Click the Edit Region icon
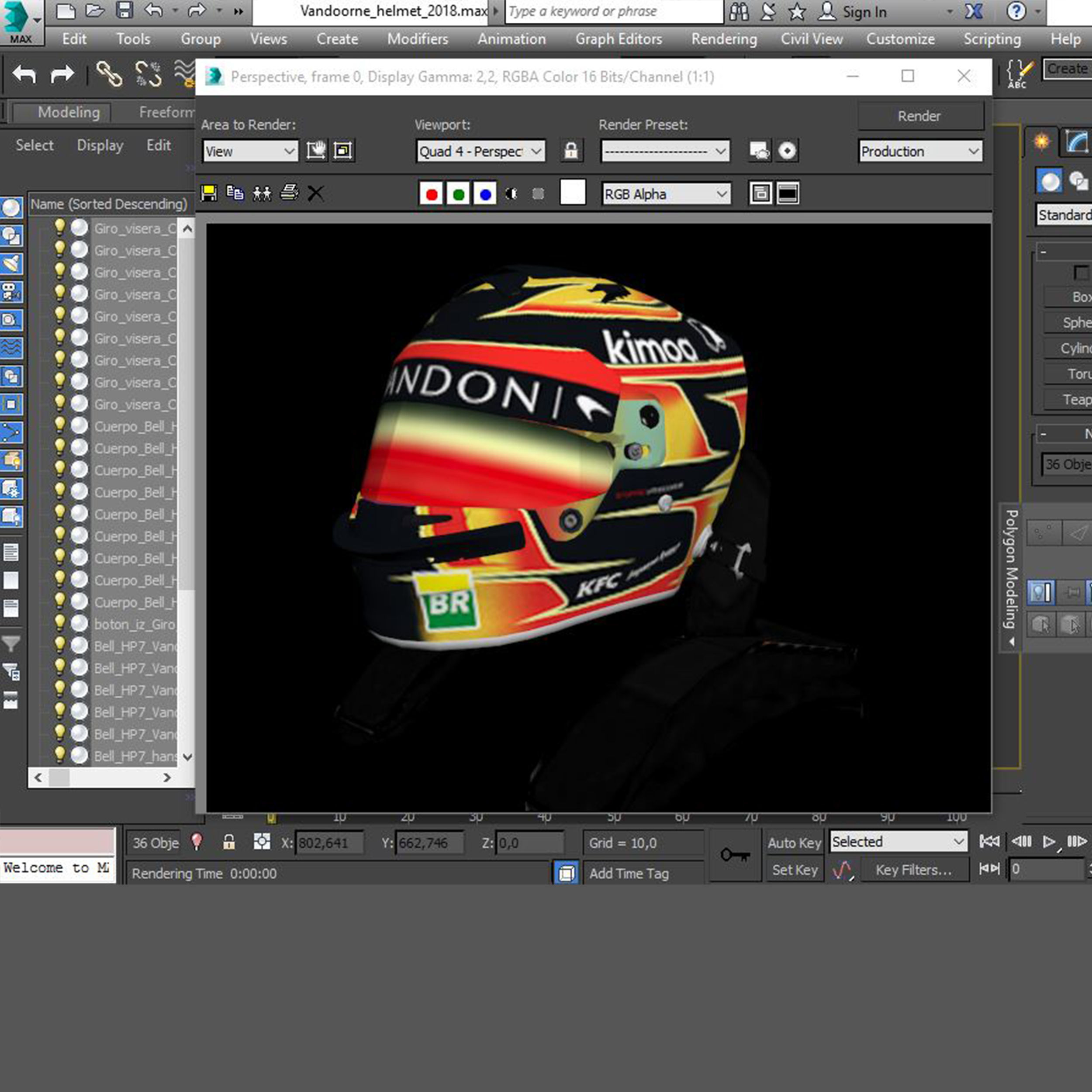The width and height of the screenshot is (1092, 1092). (316, 151)
